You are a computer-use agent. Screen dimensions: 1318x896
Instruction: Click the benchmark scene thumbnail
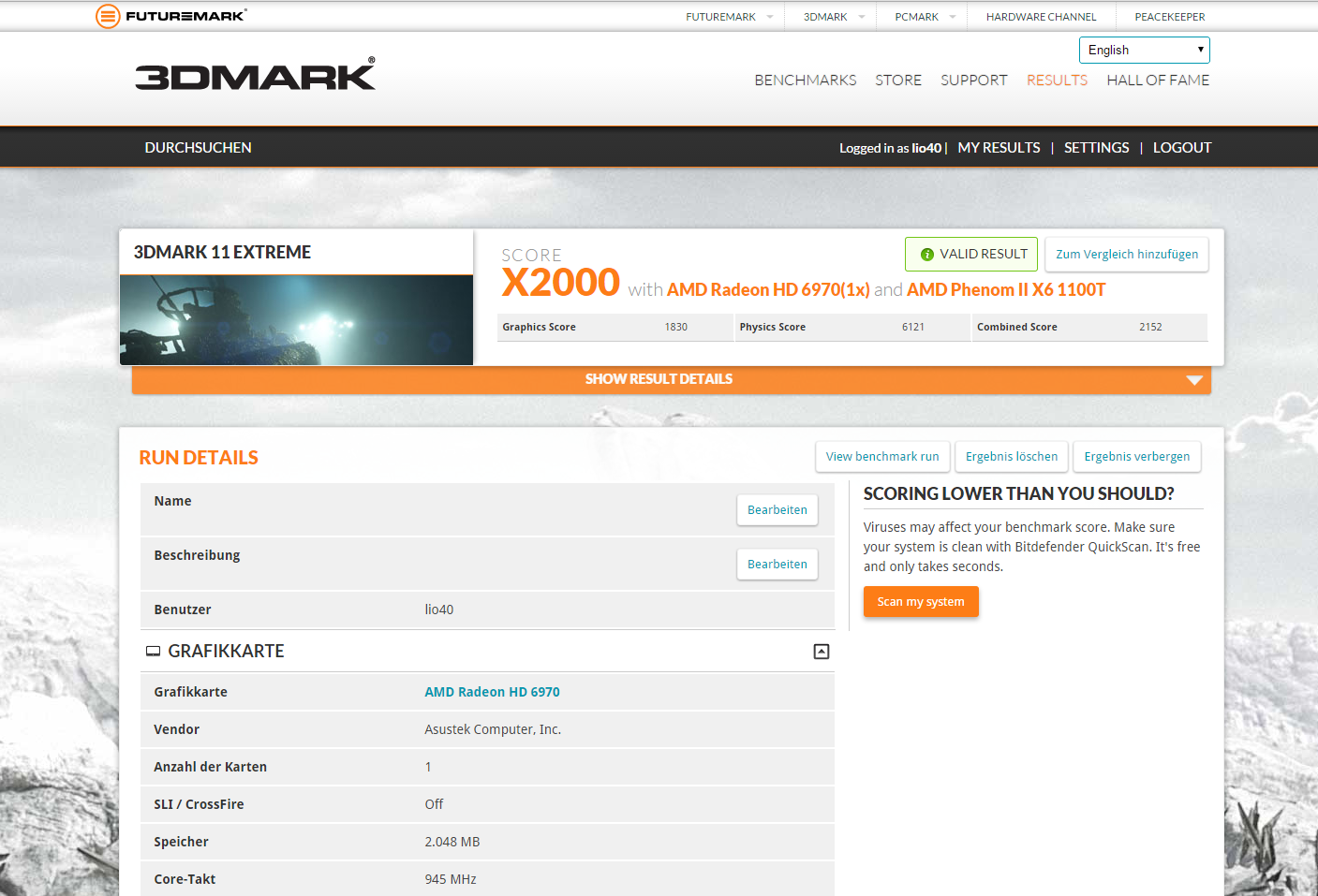tap(296, 319)
